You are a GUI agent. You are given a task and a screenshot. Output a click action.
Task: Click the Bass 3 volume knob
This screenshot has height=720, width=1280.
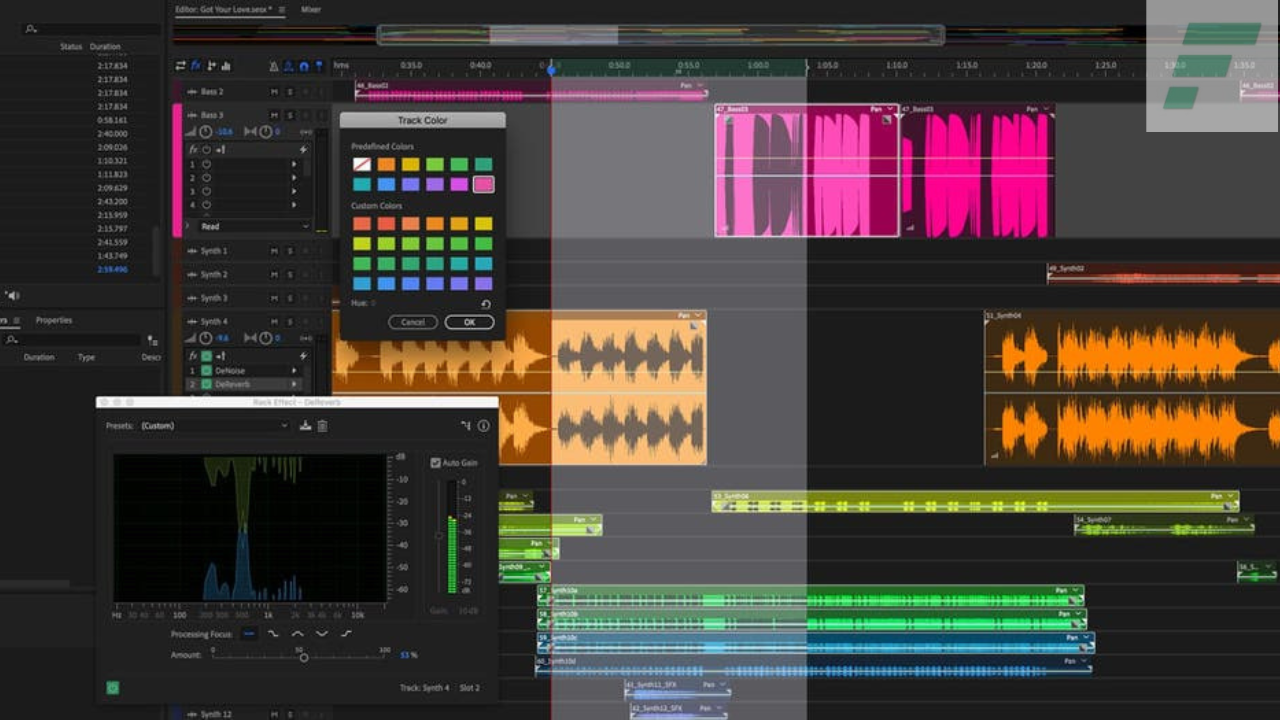pos(206,132)
